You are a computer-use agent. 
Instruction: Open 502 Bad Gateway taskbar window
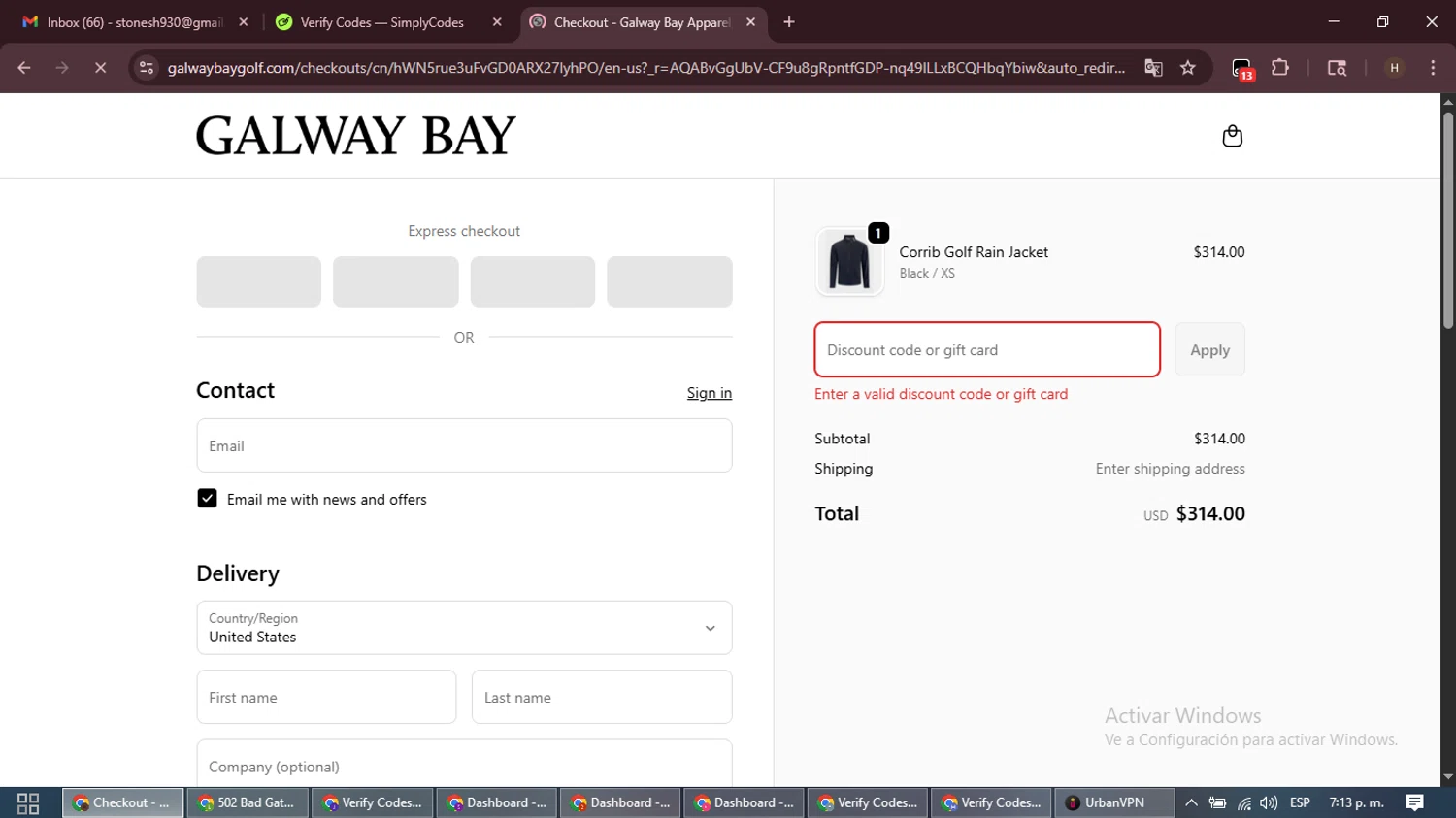tap(247, 803)
